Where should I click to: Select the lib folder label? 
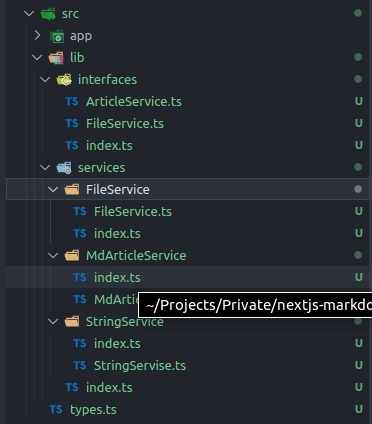[77, 58]
